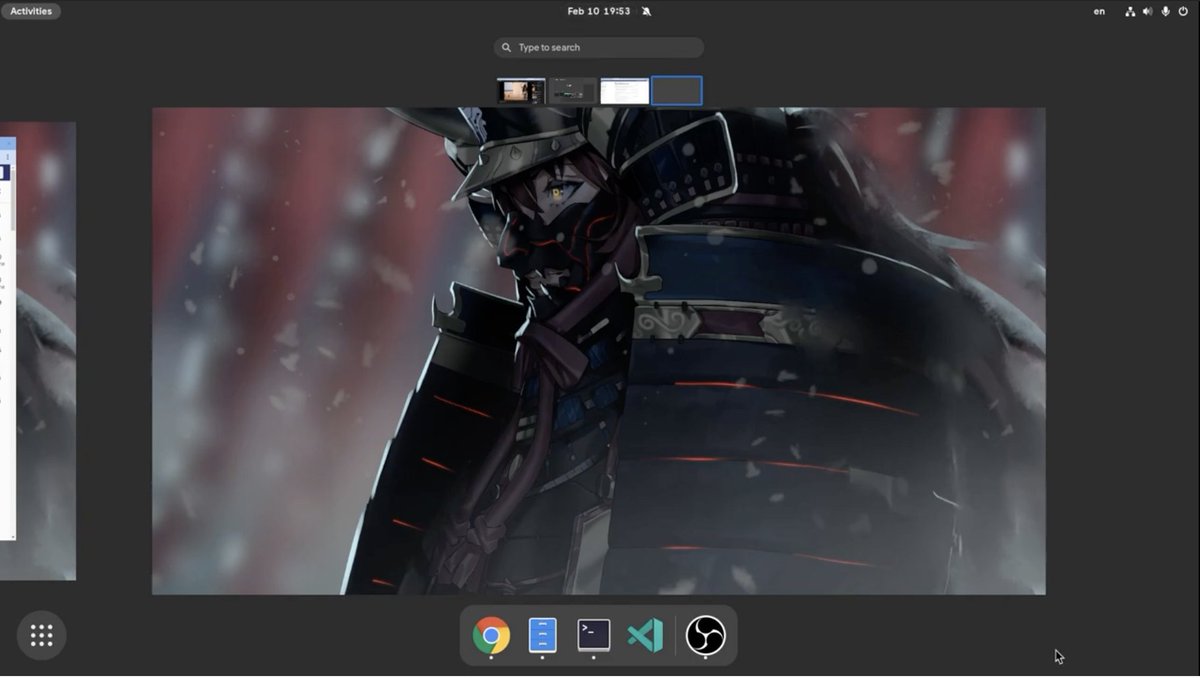Screen dimensions: 1200x678
Task: Click the do-not-disturb bell icon
Action: pos(646,11)
